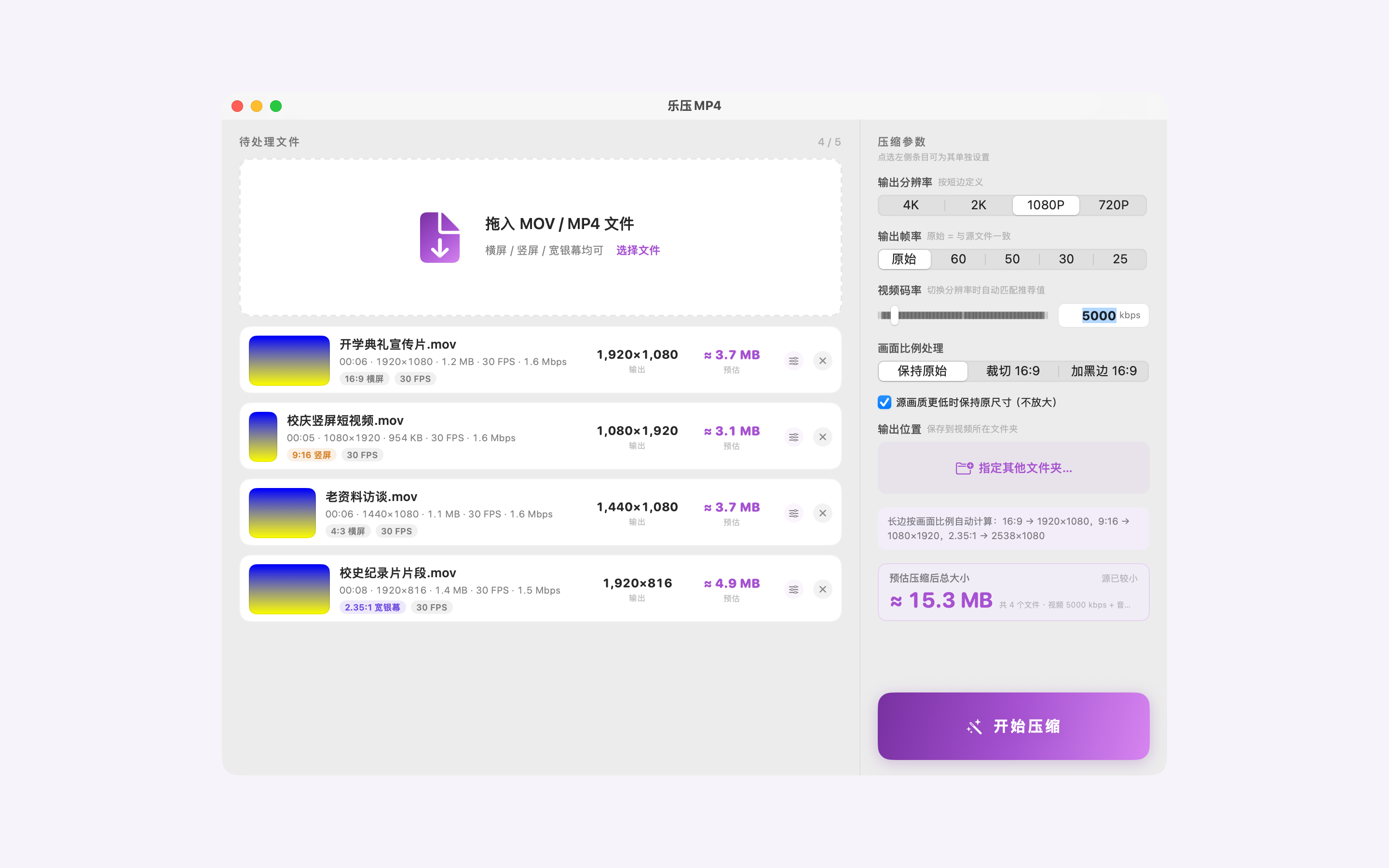The width and height of the screenshot is (1389, 868).
Task: Set frame rate to 60
Action: coord(958,259)
